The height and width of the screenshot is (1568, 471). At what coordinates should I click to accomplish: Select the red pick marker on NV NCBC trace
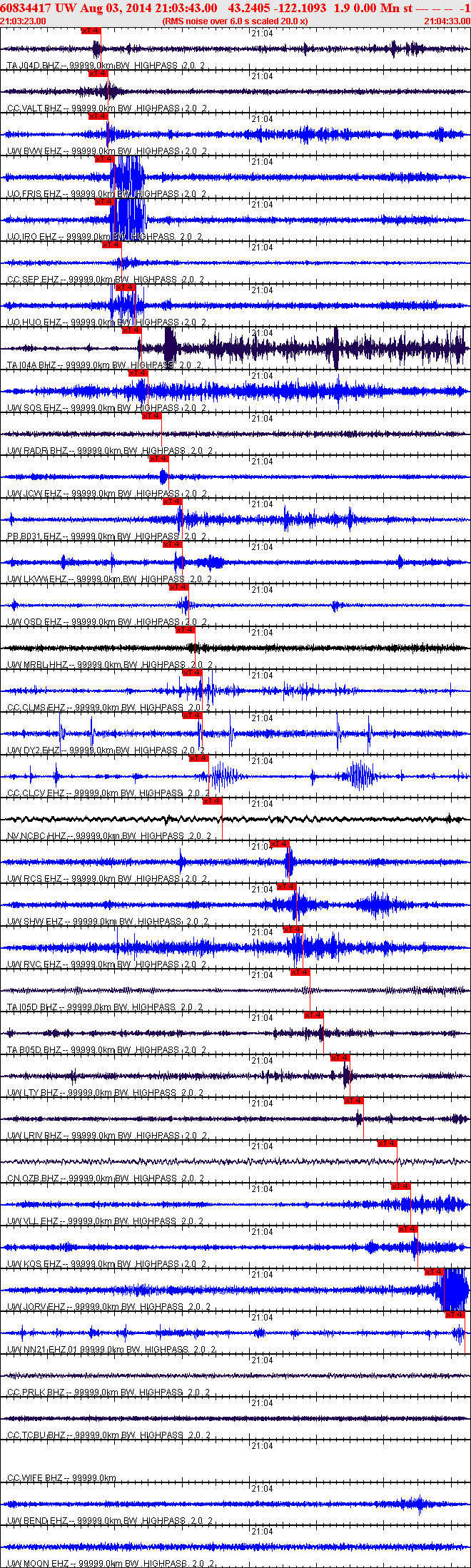click(213, 801)
